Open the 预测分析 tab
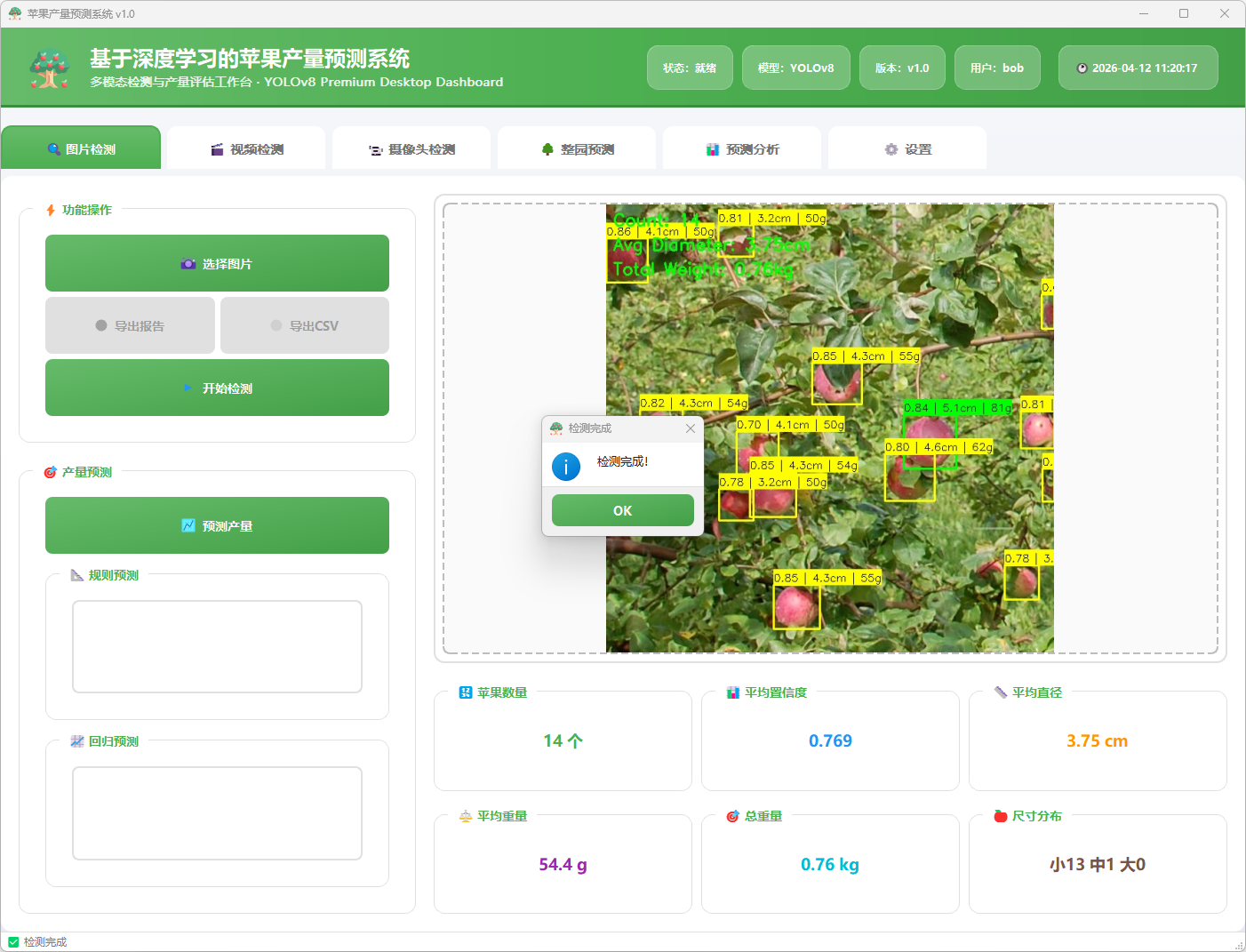Image resolution: width=1246 pixels, height=952 pixels. tap(742, 149)
